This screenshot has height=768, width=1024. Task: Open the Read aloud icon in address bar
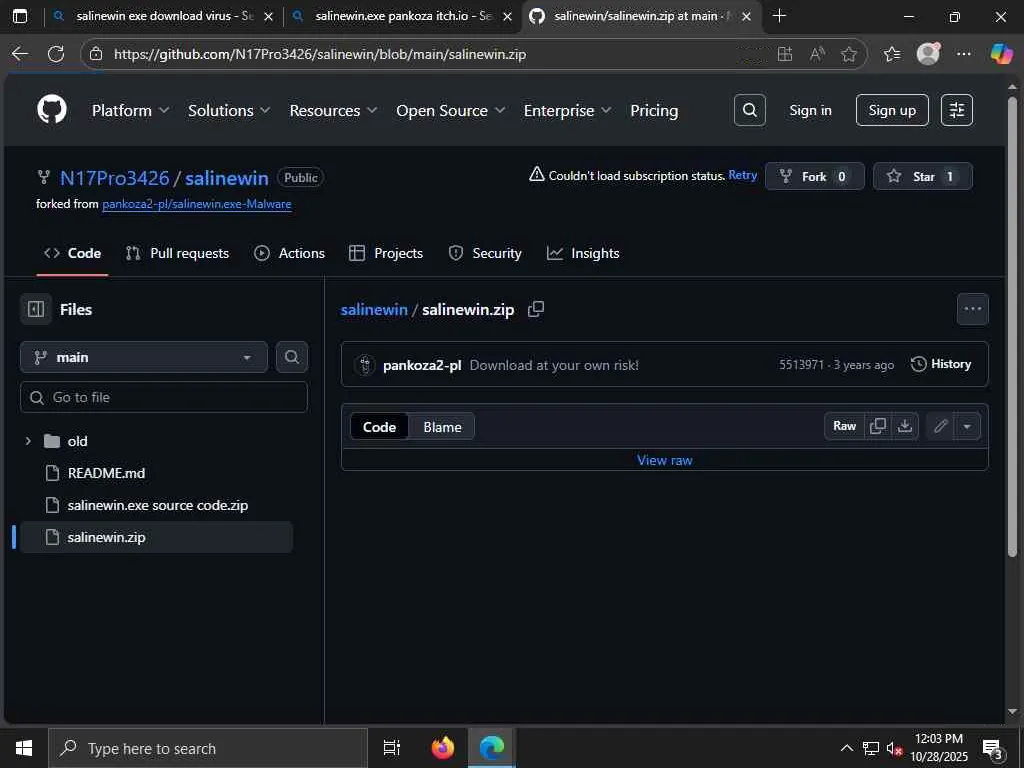[x=816, y=54]
